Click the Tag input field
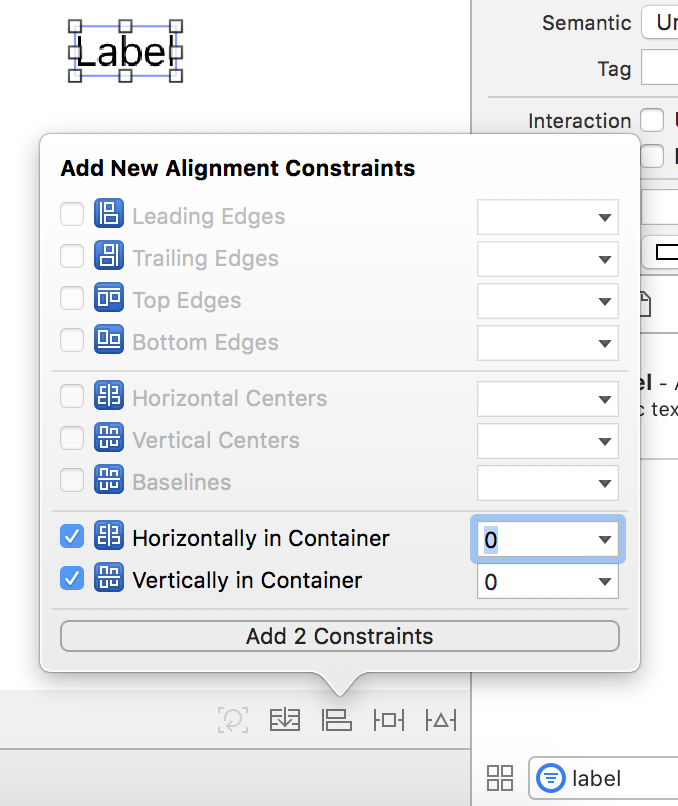This screenshot has height=806, width=678. coord(660,69)
